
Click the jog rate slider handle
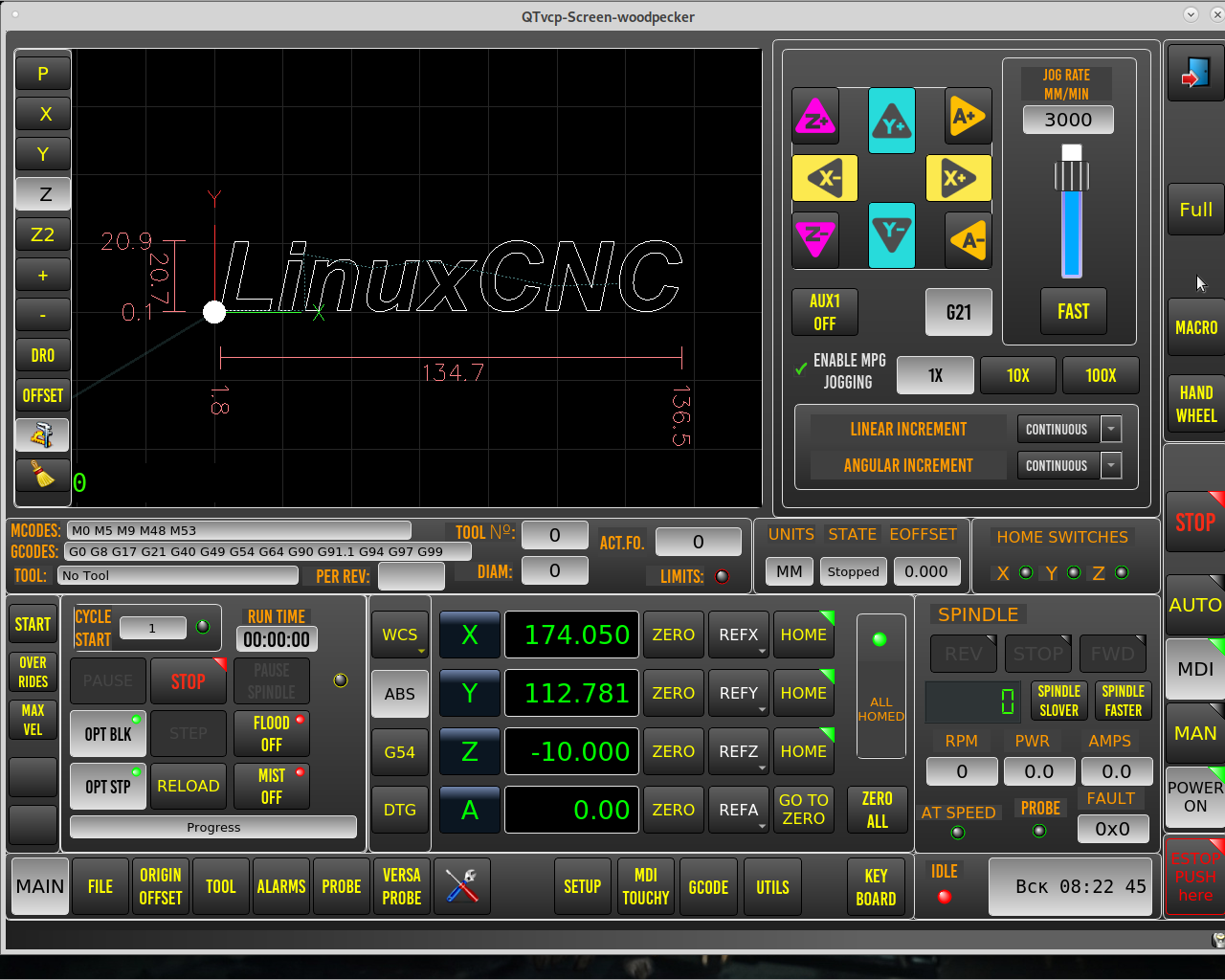1072,174
